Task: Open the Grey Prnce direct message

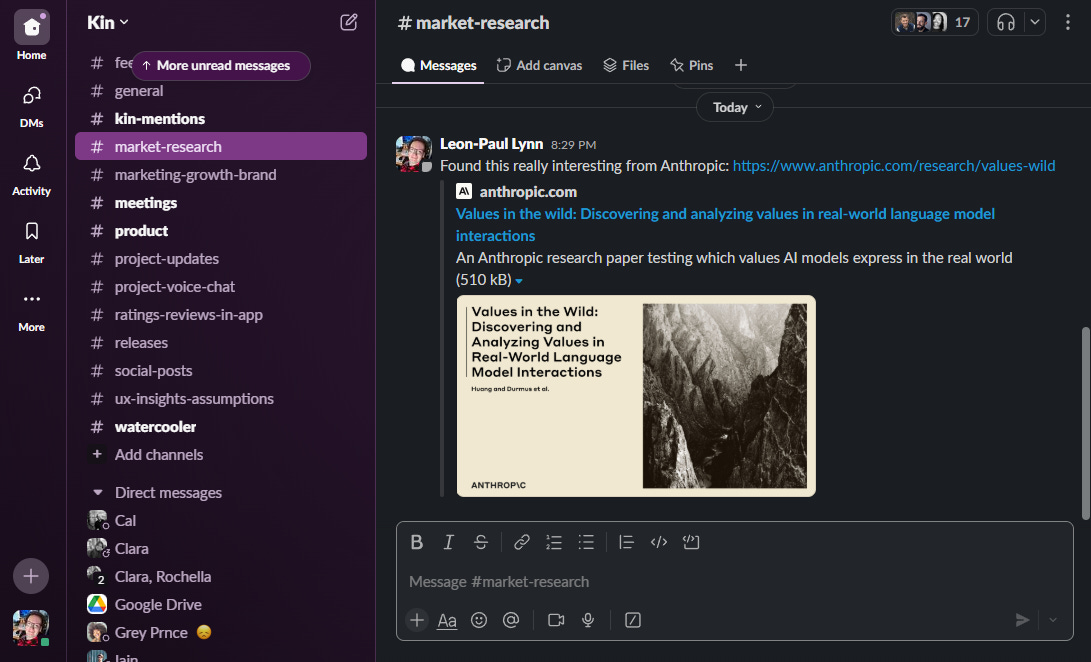Action: click(221, 632)
